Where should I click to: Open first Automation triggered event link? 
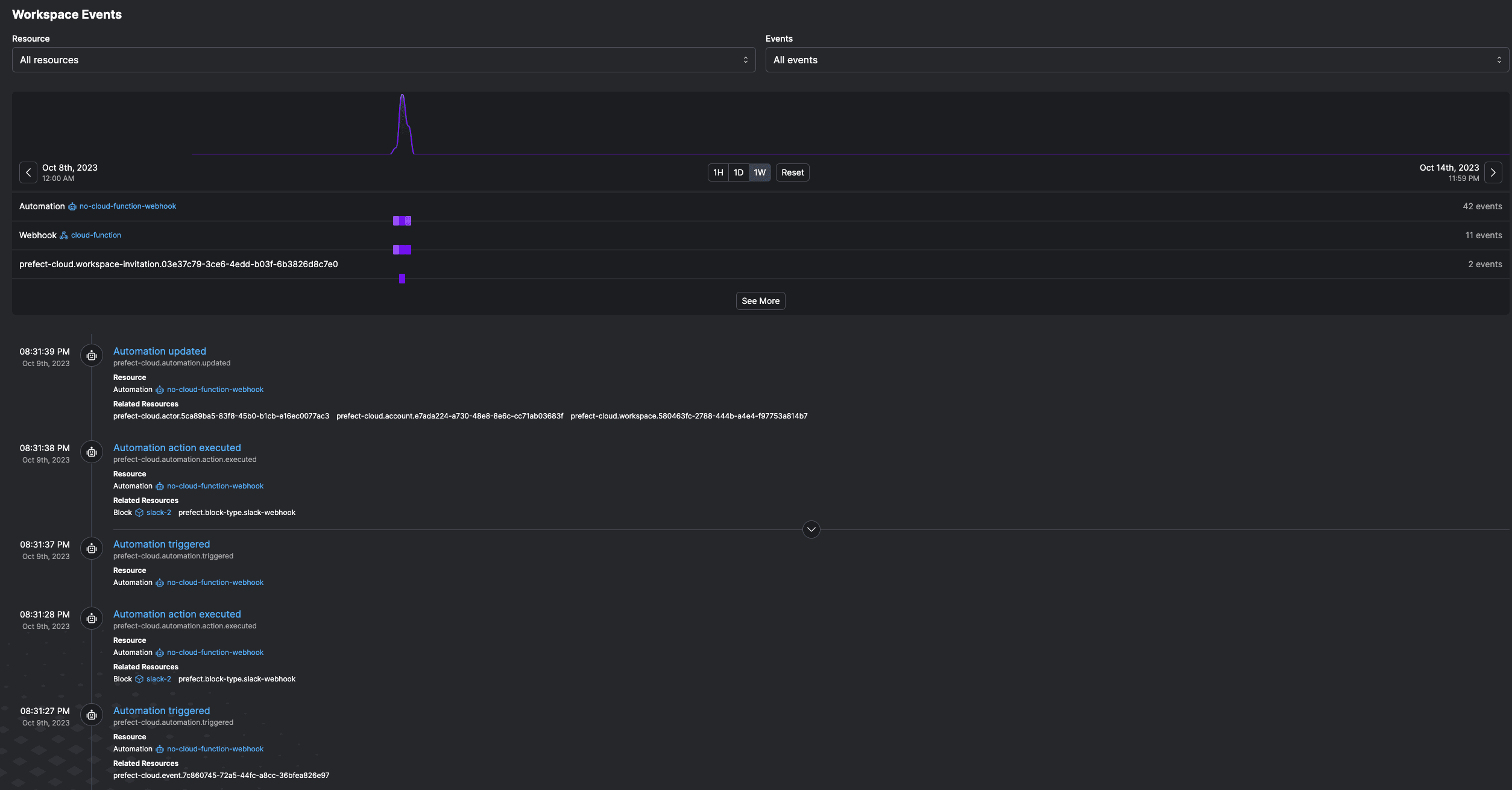tap(162, 544)
